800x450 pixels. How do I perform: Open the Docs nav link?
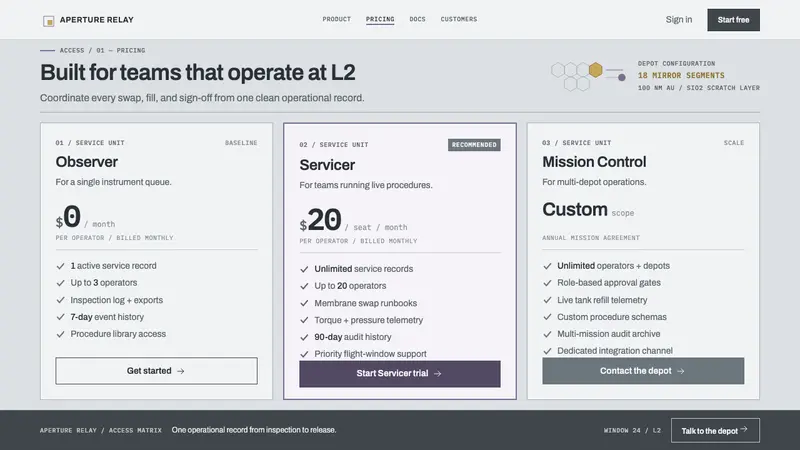pos(417,19)
